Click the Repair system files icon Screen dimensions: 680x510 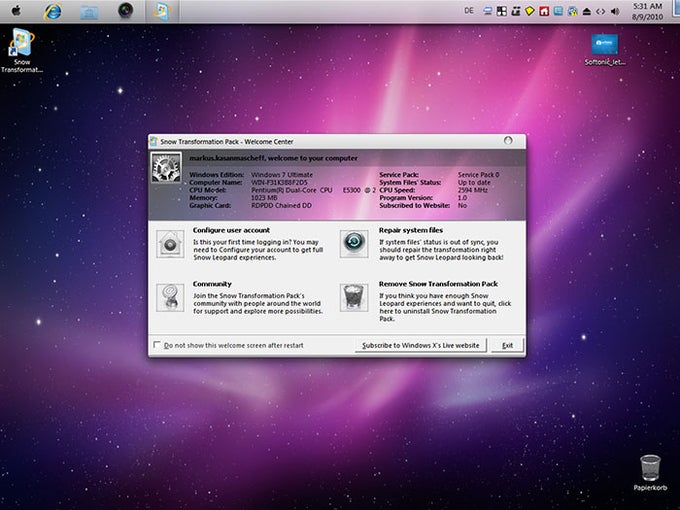pyautogui.click(x=354, y=243)
